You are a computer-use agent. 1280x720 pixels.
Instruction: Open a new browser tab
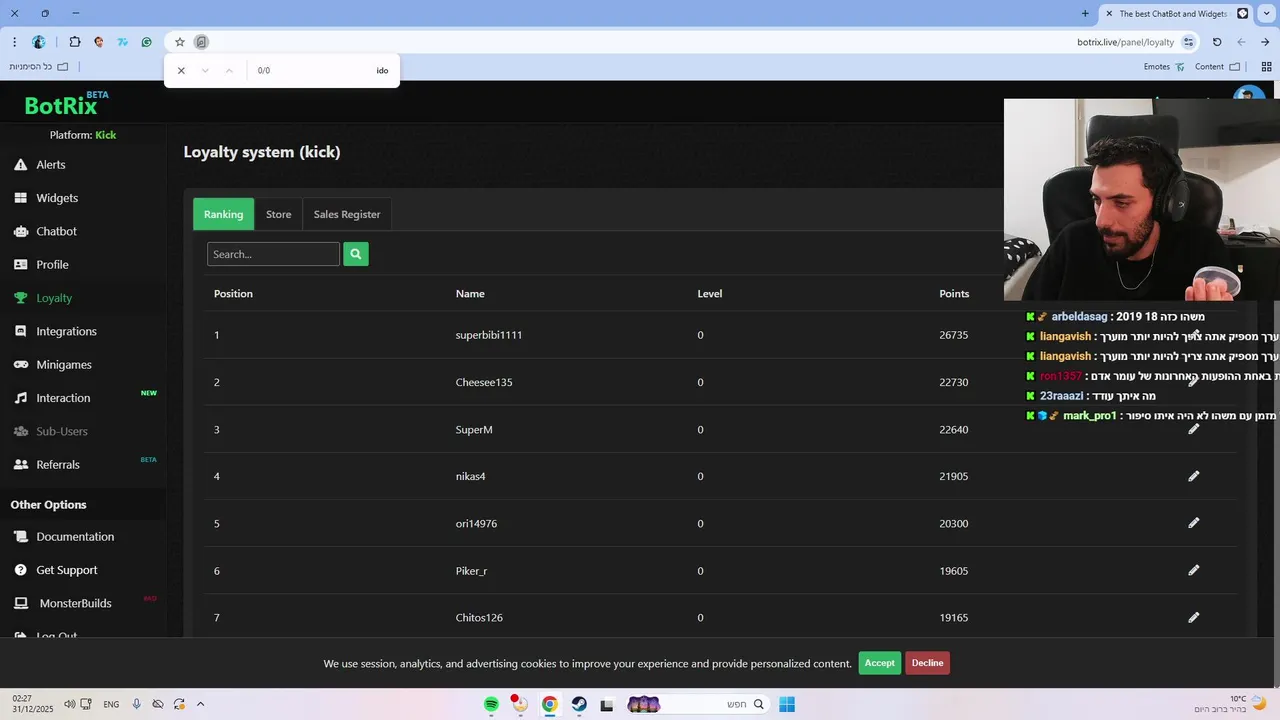(x=1085, y=14)
